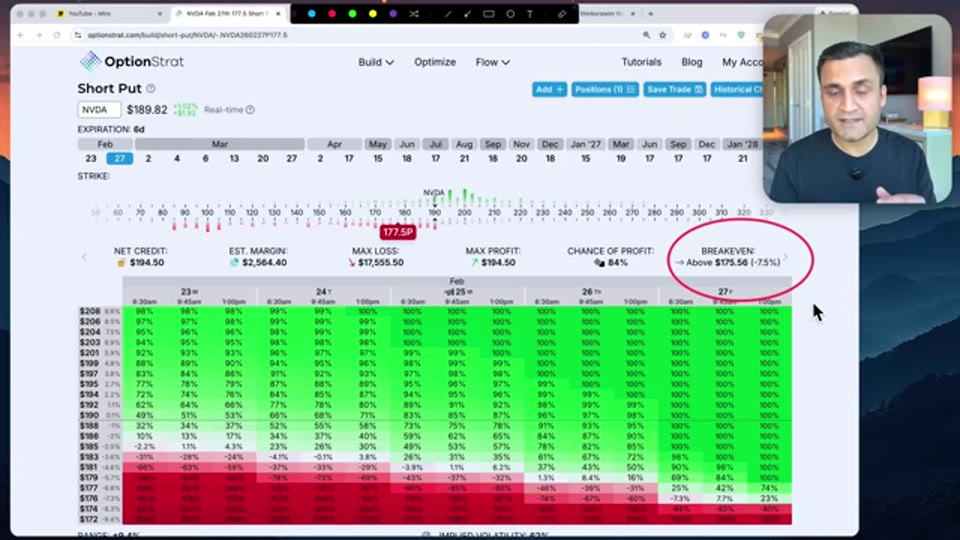Click the 26 Th column date header
The height and width of the screenshot is (540, 960).
click(x=591, y=292)
